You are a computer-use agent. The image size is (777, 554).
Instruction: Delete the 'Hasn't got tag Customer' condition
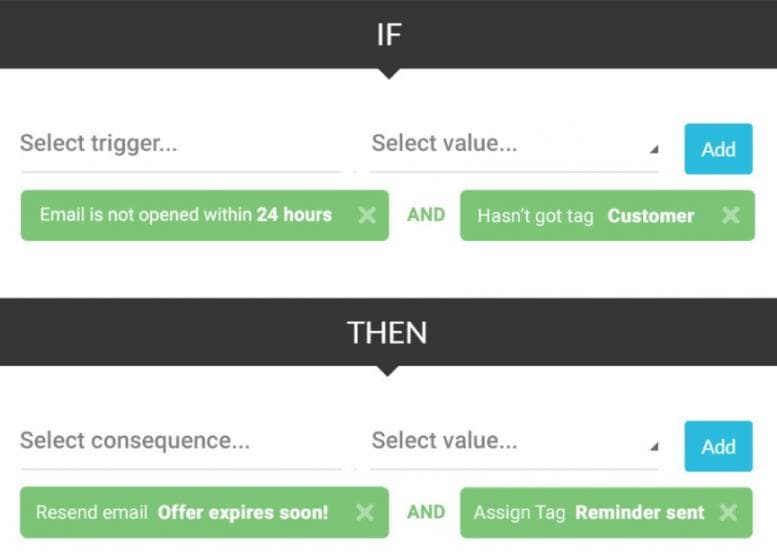click(731, 215)
